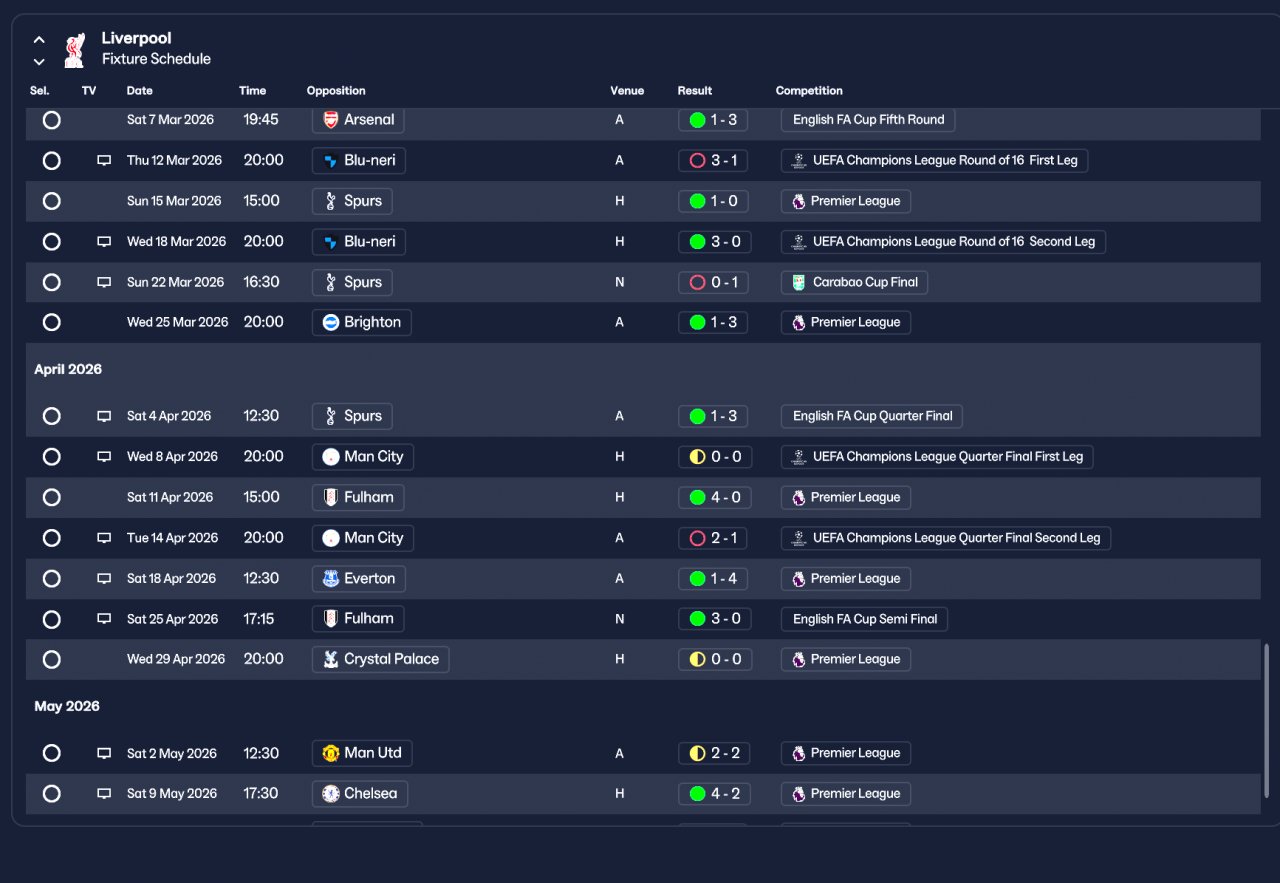Open the 1 - 3 result against Arsenal

(713, 120)
